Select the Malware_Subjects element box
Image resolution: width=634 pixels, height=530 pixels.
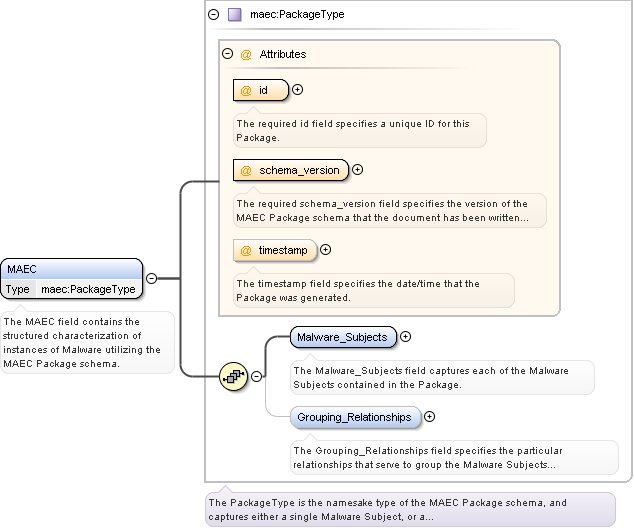pyautogui.click(x=343, y=337)
